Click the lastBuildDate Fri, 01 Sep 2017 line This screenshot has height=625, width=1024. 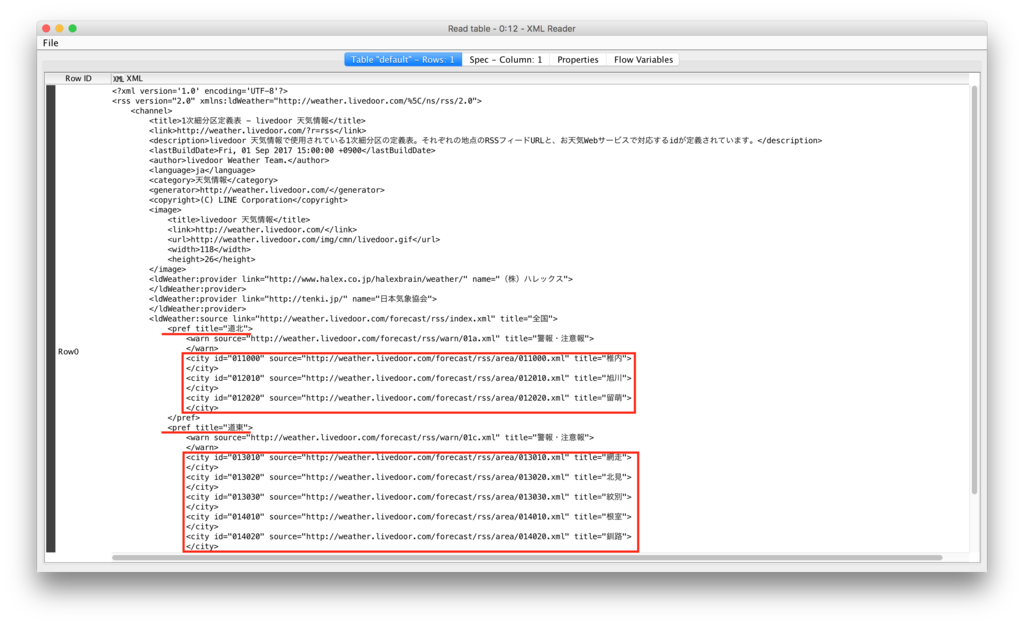pyautogui.click(x=292, y=150)
